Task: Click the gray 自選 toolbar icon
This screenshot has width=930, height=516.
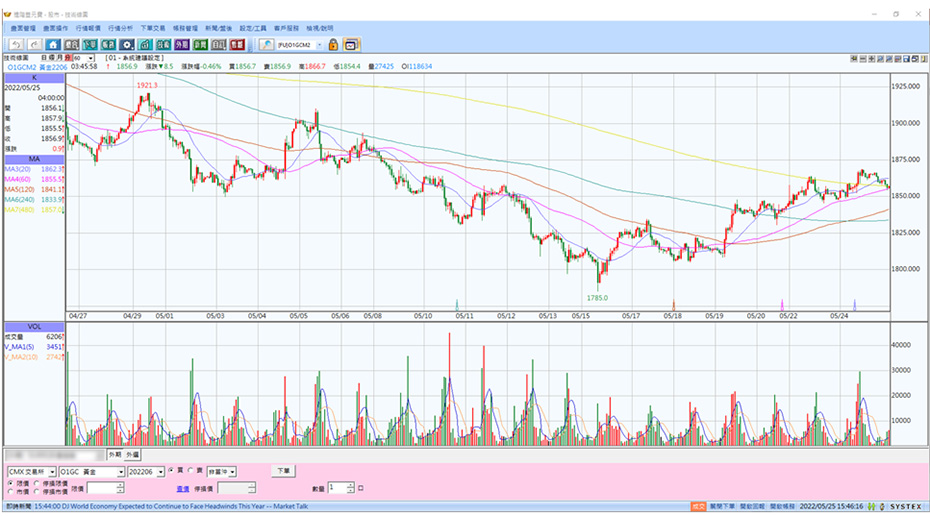Action: click(219, 44)
